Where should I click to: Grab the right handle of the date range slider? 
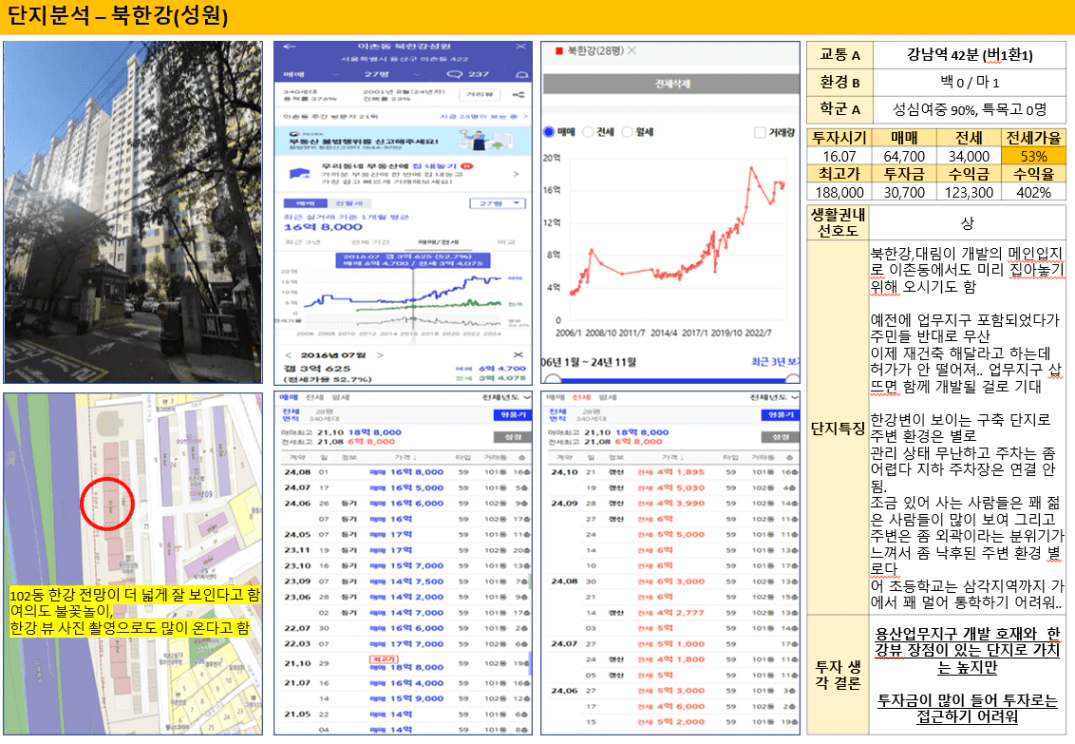click(x=793, y=378)
